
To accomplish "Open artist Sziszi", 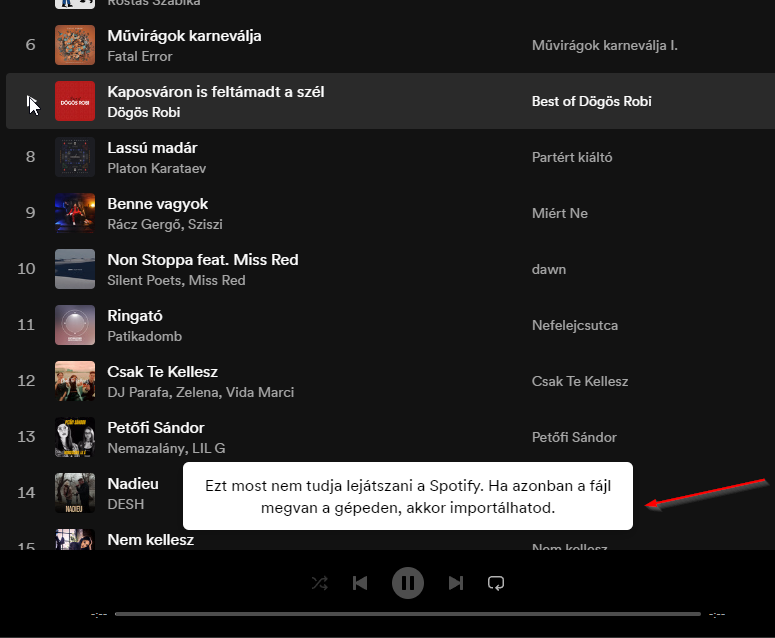I will tap(205, 224).
